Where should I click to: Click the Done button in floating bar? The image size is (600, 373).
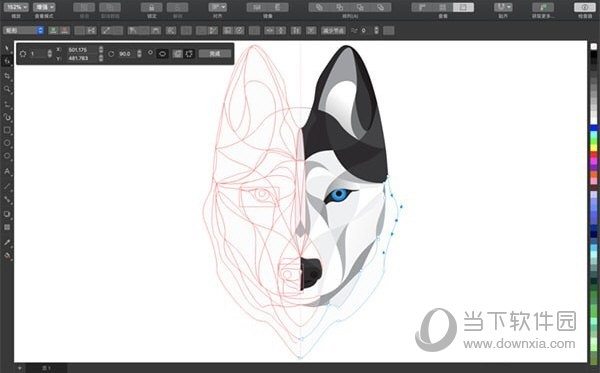[x=215, y=54]
